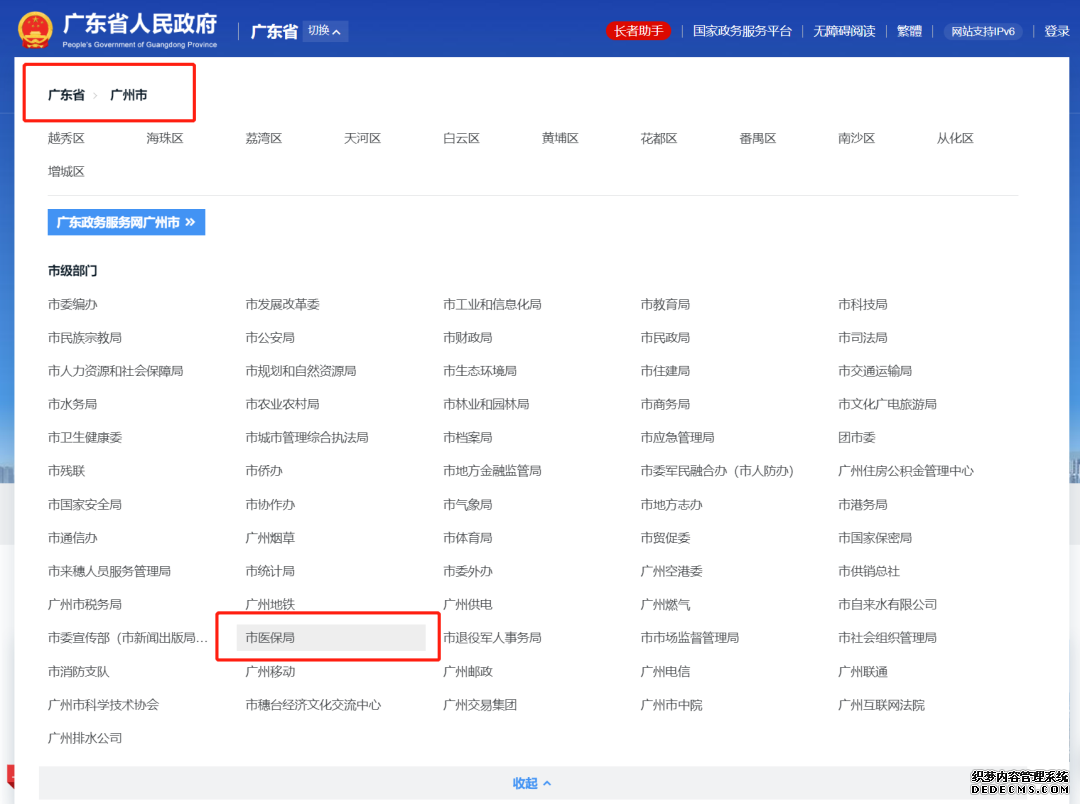
Task: Open 广东政务服务网广州市 button
Action: coord(126,222)
